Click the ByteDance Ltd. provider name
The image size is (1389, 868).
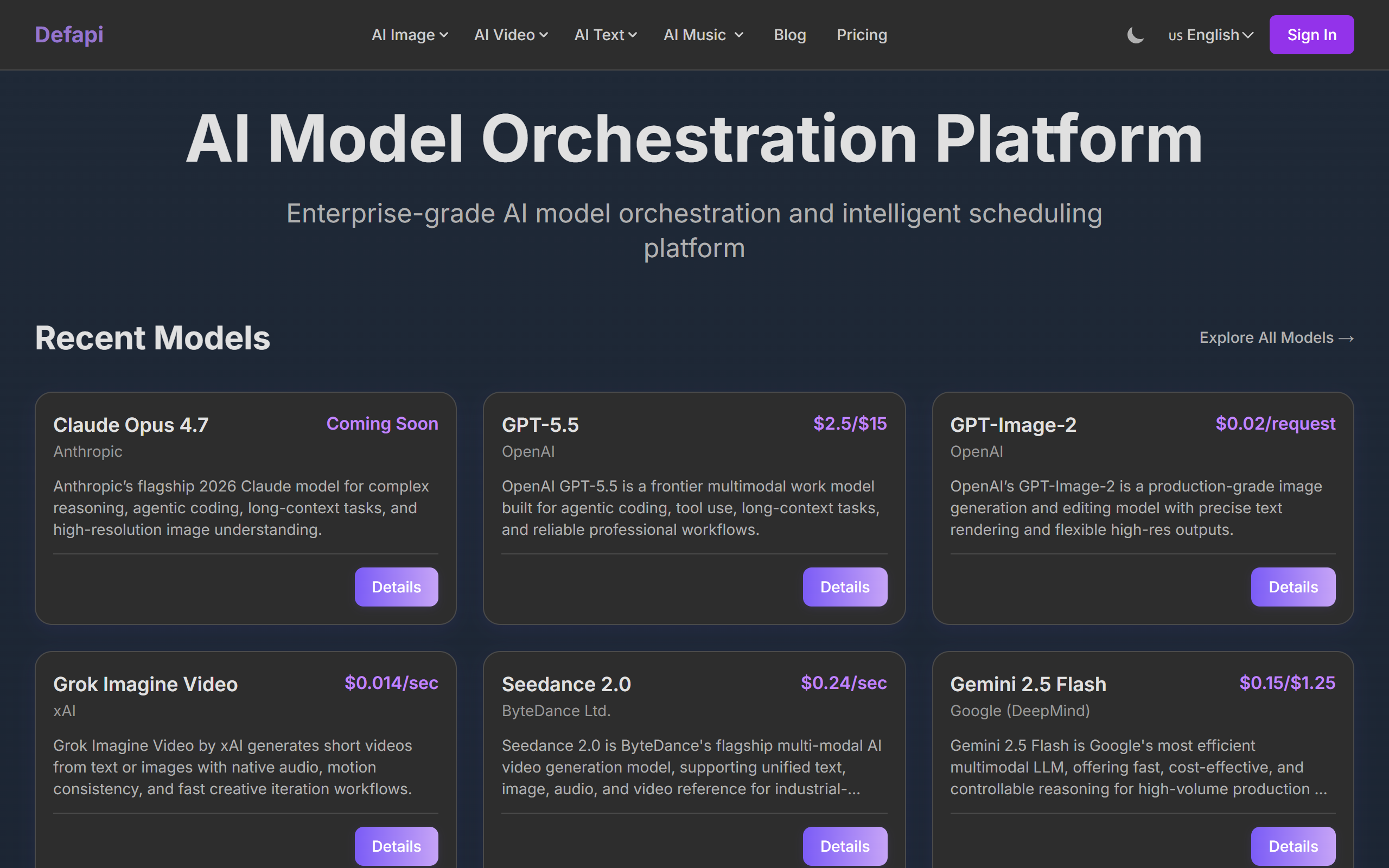pyautogui.click(x=556, y=711)
